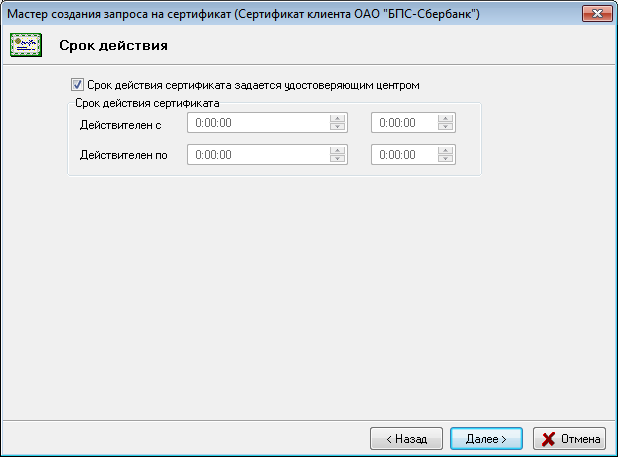
Task: Decrease the 'Действителен с' time with down arrow
Action: [x=447, y=127]
